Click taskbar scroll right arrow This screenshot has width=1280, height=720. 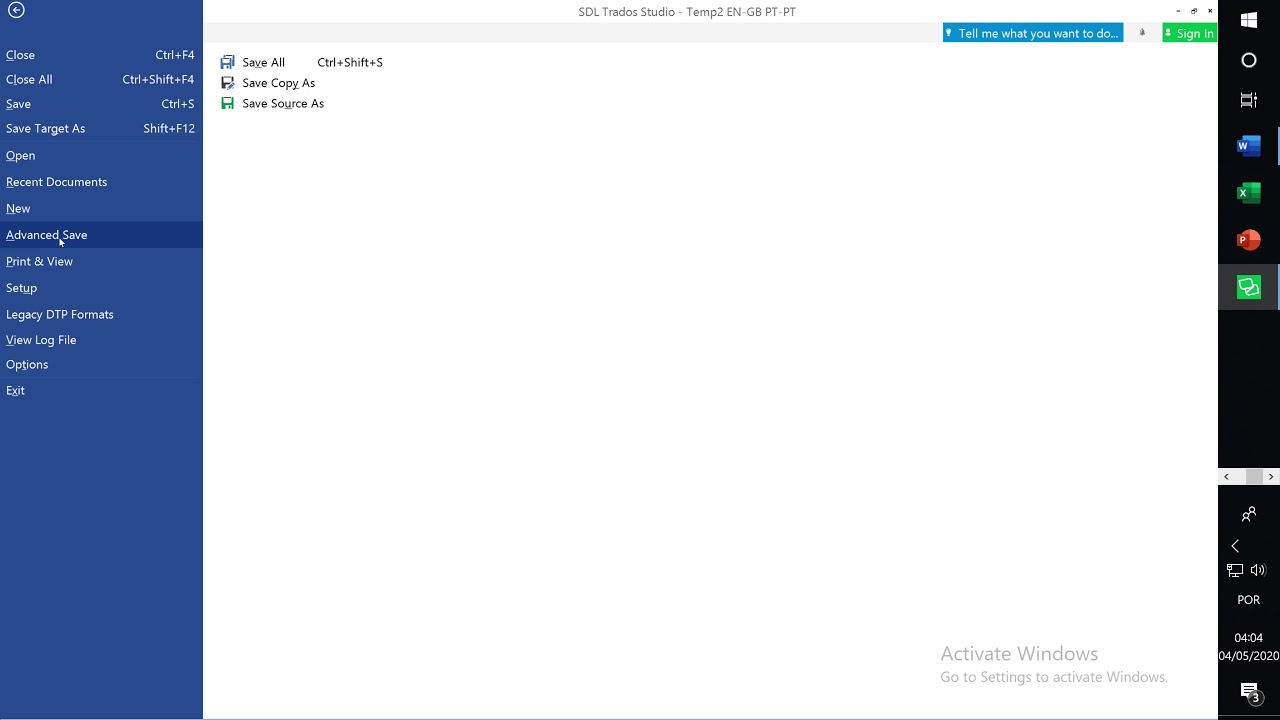[x=1271, y=477]
